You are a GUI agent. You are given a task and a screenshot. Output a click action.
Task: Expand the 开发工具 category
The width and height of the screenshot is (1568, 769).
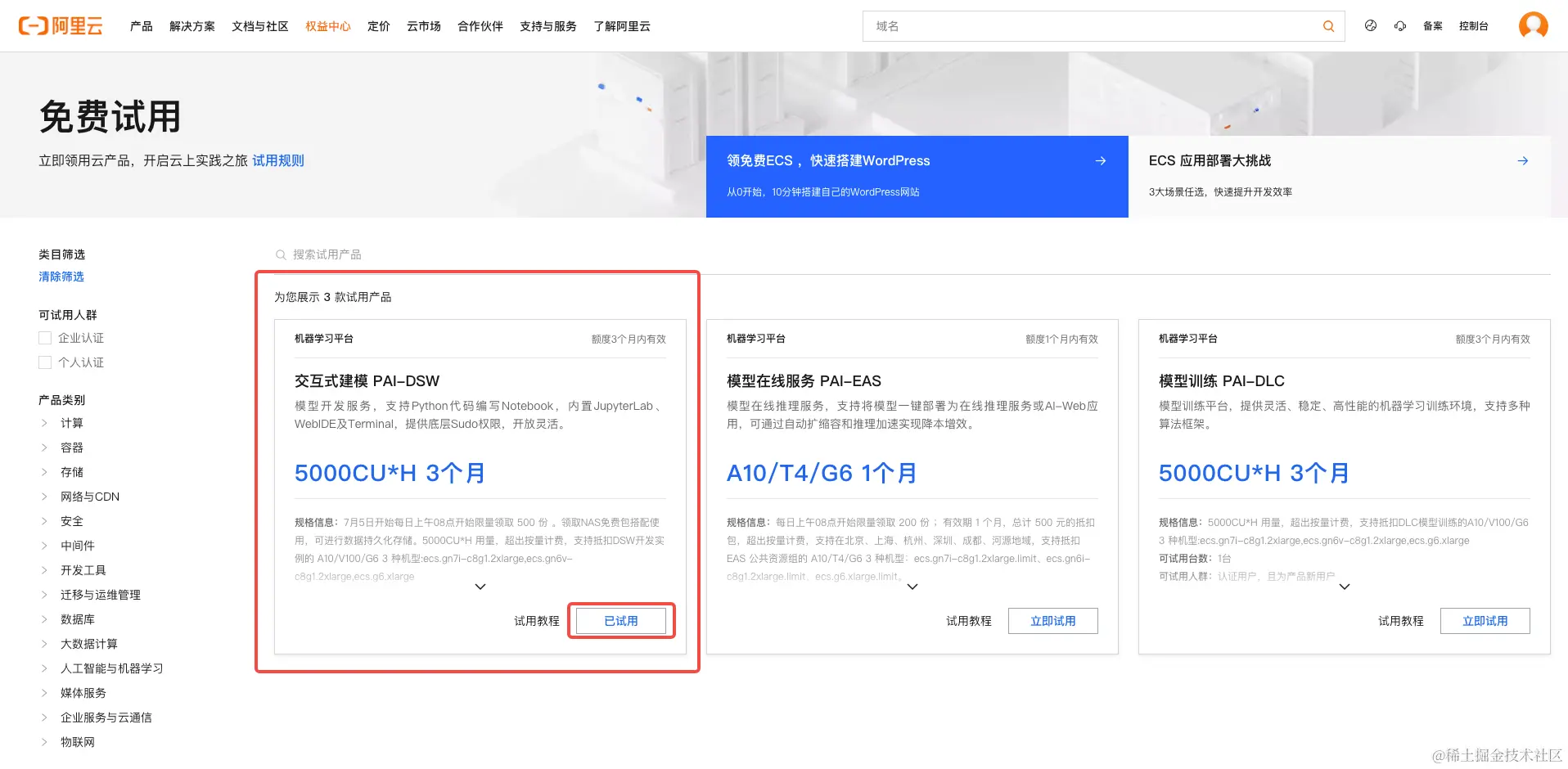tap(44, 570)
